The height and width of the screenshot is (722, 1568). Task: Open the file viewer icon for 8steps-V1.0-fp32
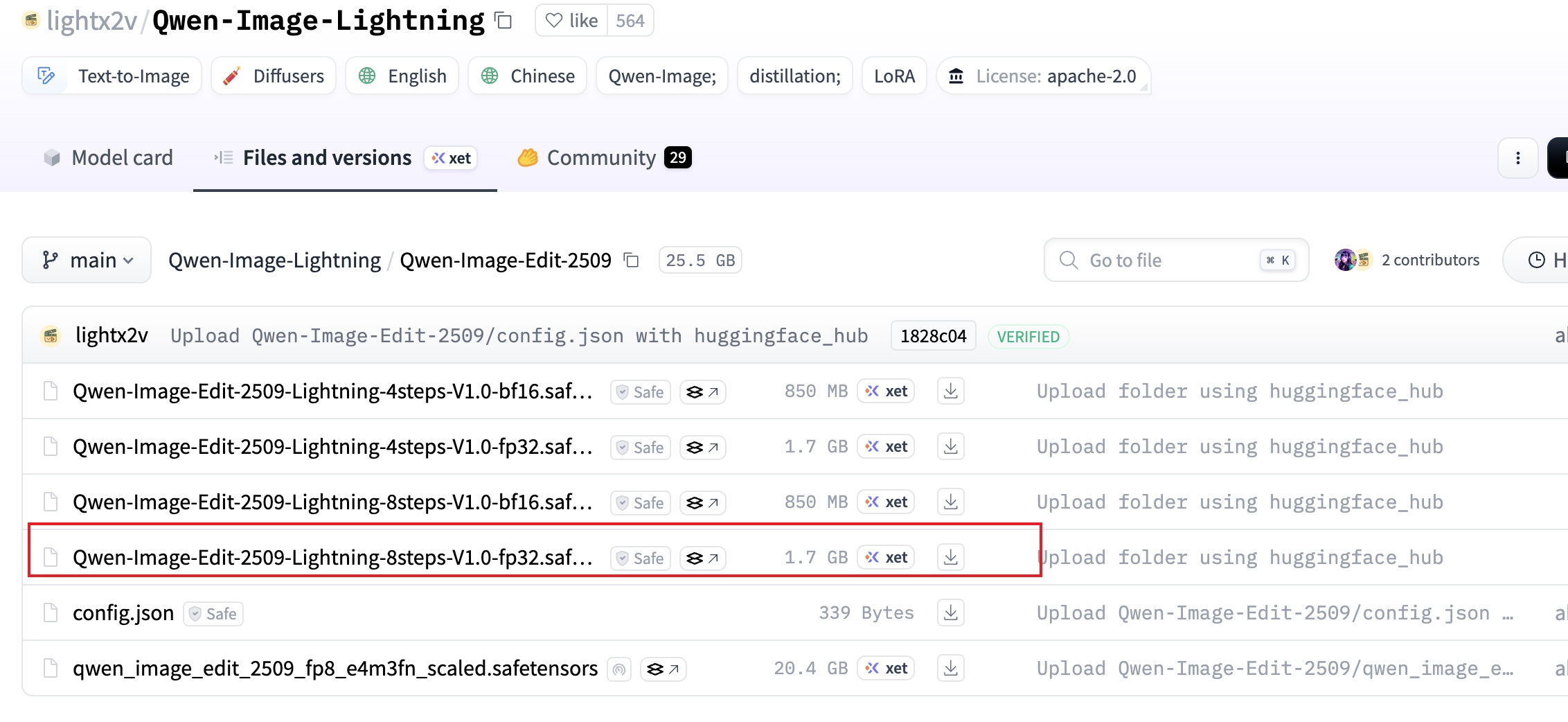point(703,558)
